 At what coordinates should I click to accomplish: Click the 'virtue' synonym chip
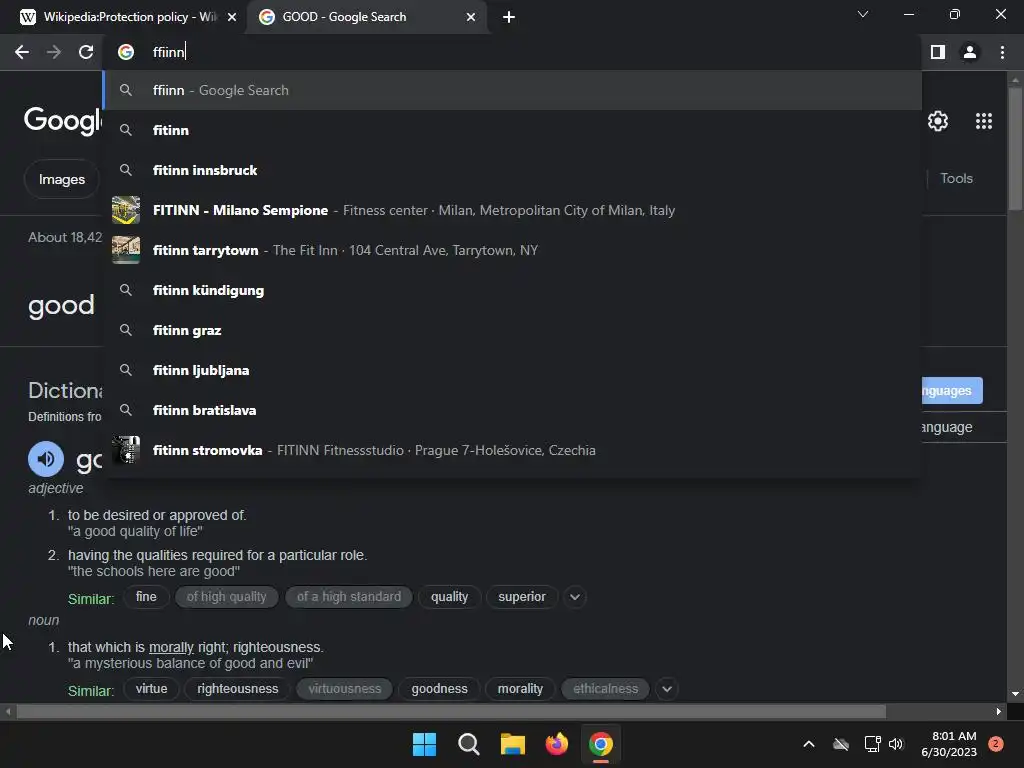point(151,689)
